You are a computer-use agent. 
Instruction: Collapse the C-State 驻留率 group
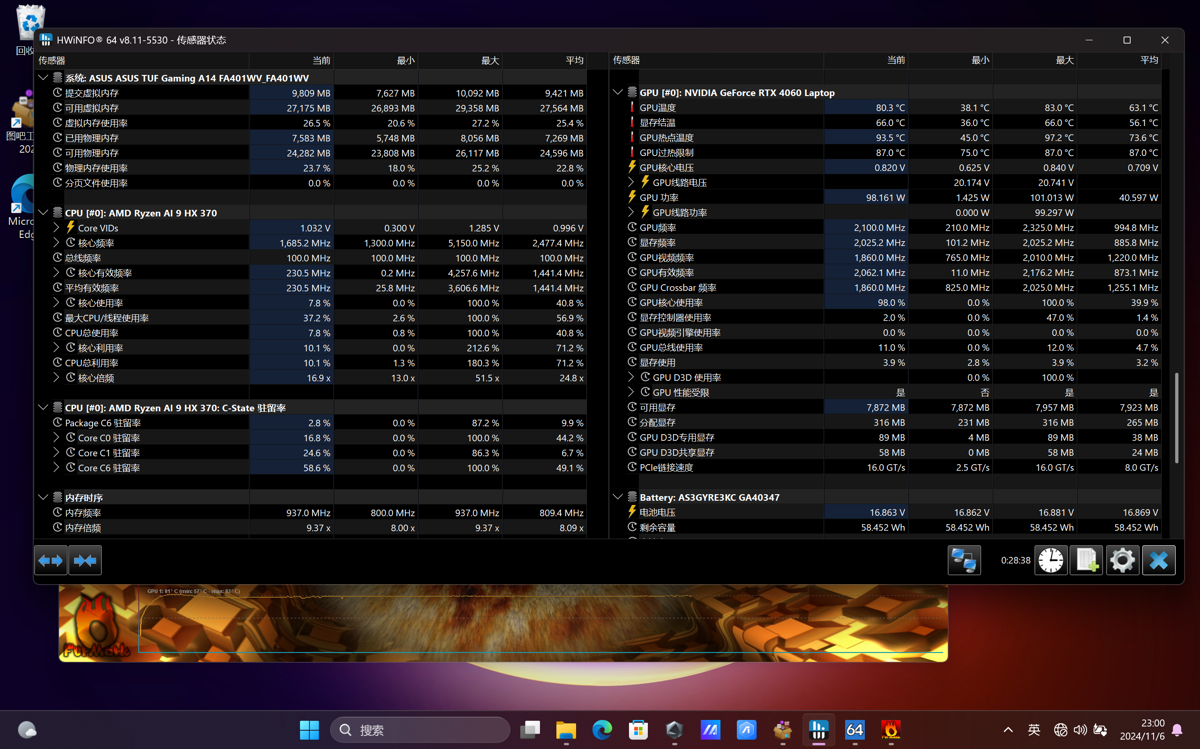43,408
